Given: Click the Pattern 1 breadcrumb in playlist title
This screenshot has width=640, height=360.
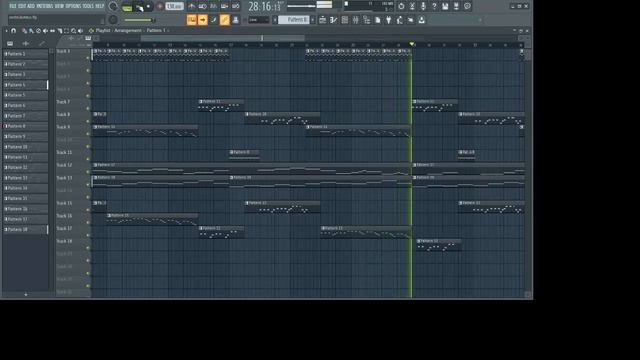Looking at the screenshot, I should [156, 31].
